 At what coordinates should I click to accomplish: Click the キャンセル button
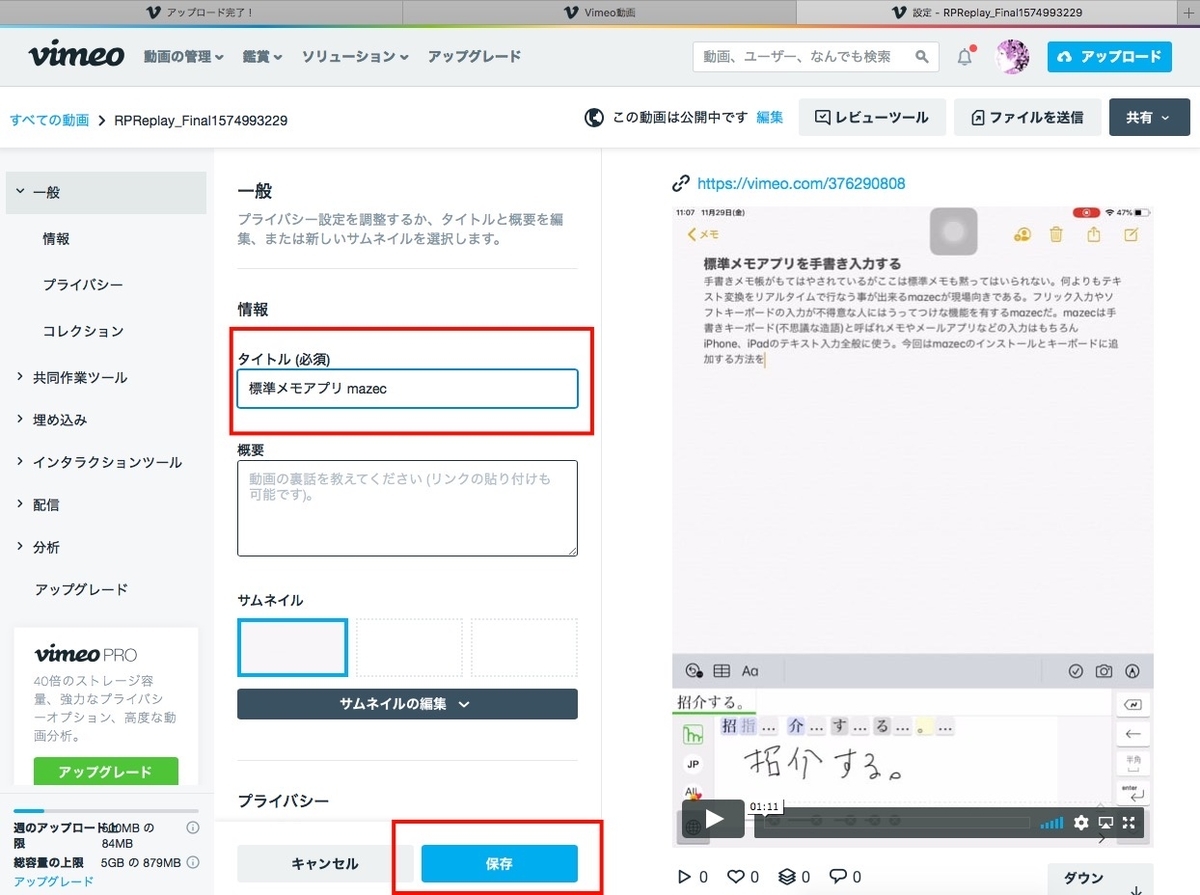coord(325,864)
